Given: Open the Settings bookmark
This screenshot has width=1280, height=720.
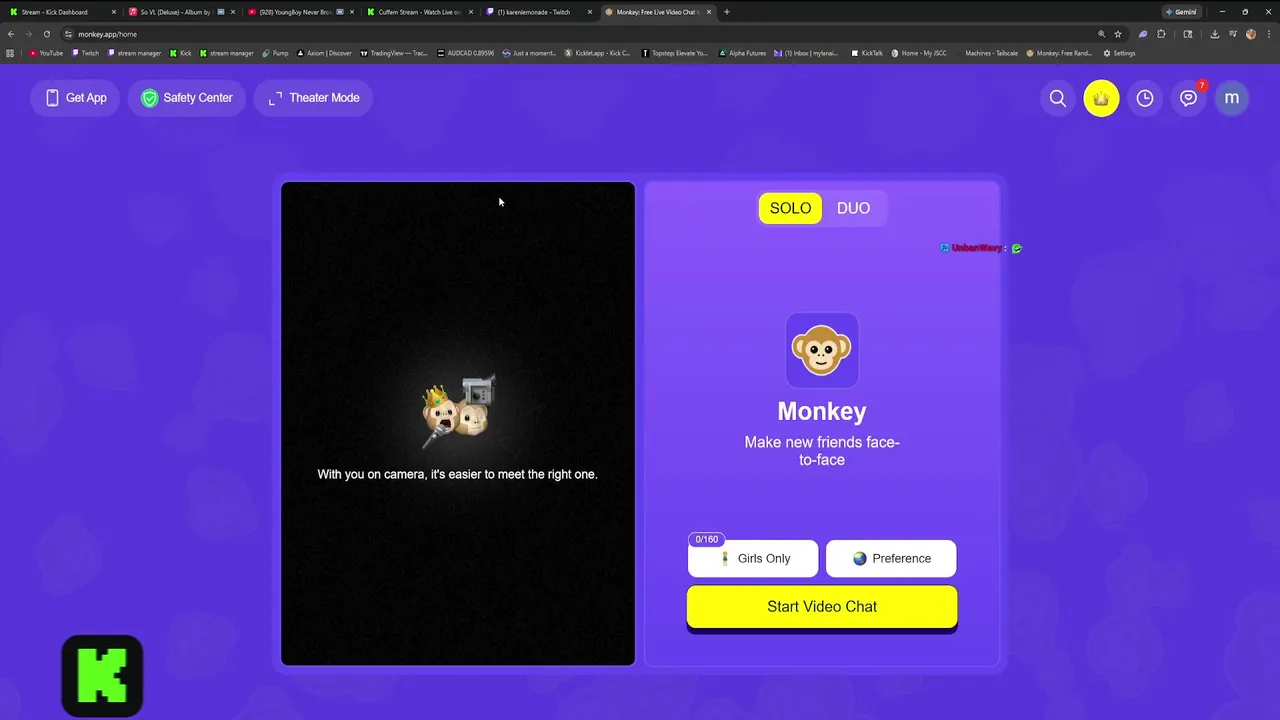Looking at the screenshot, I should [x=1119, y=53].
